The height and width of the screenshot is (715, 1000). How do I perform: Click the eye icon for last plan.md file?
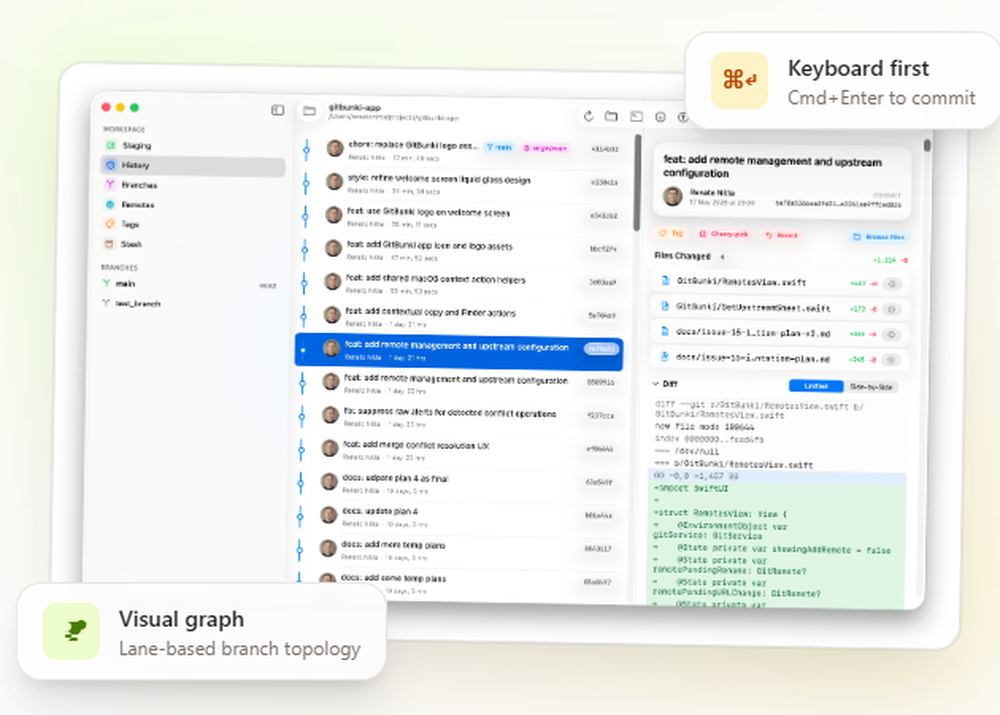(892, 360)
